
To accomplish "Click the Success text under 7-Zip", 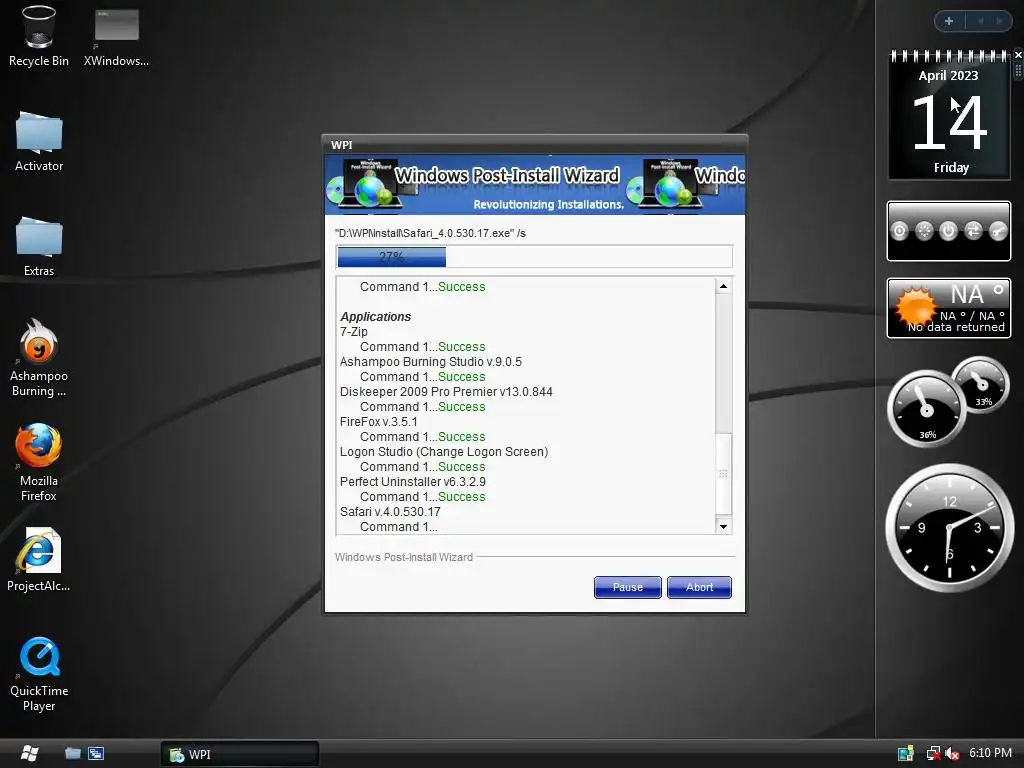I will point(462,347).
